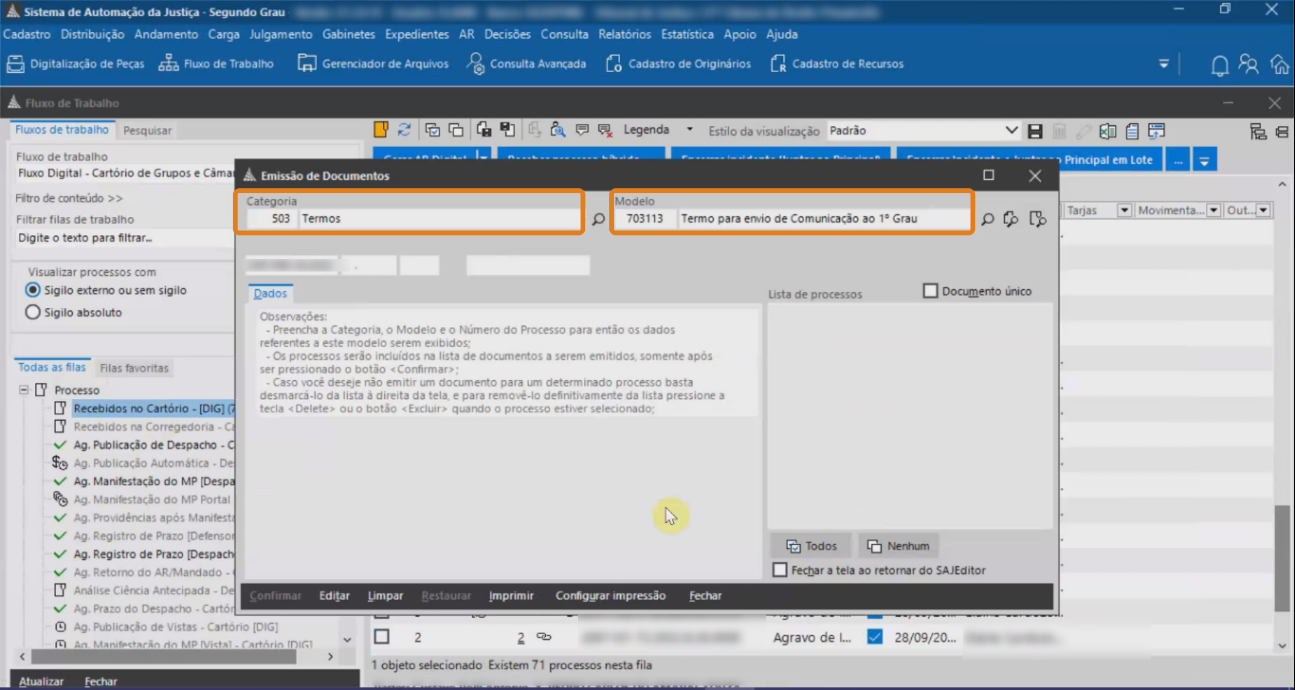Screen dimensions: 1295x690
Task: Search models with the magnifier beside the Modelo field
Action: pyautogui.click(x=988, y=219)
